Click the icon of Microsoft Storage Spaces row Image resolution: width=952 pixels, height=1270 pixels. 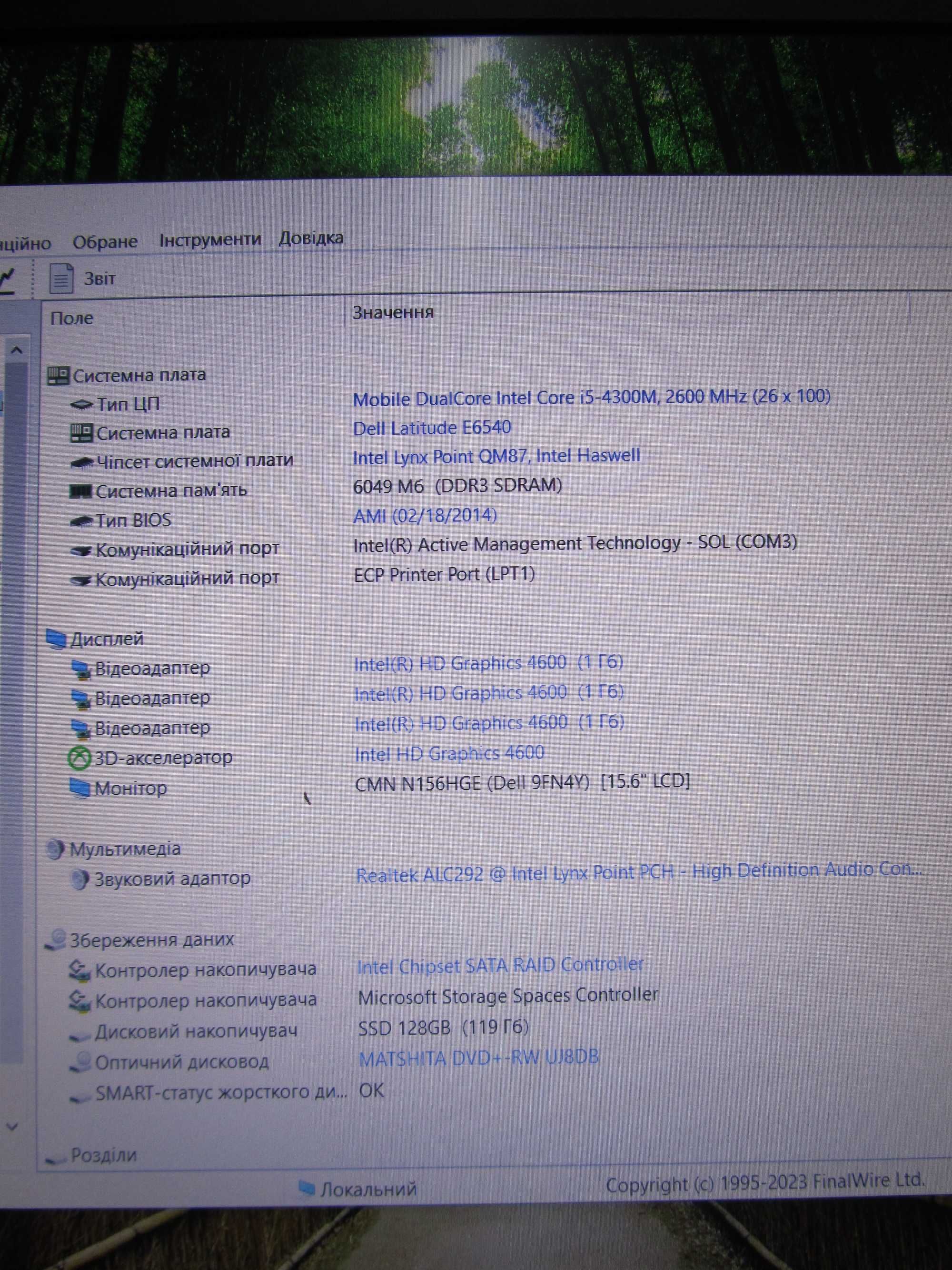pyautogui.click(x=79, y=1001)
